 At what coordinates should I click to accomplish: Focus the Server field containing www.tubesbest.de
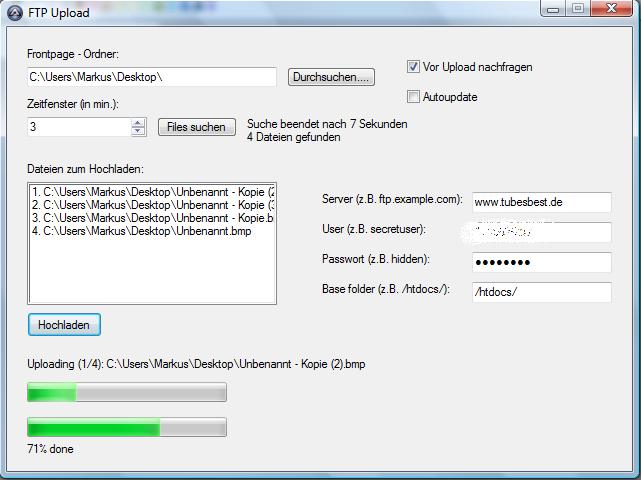[540, 202]
